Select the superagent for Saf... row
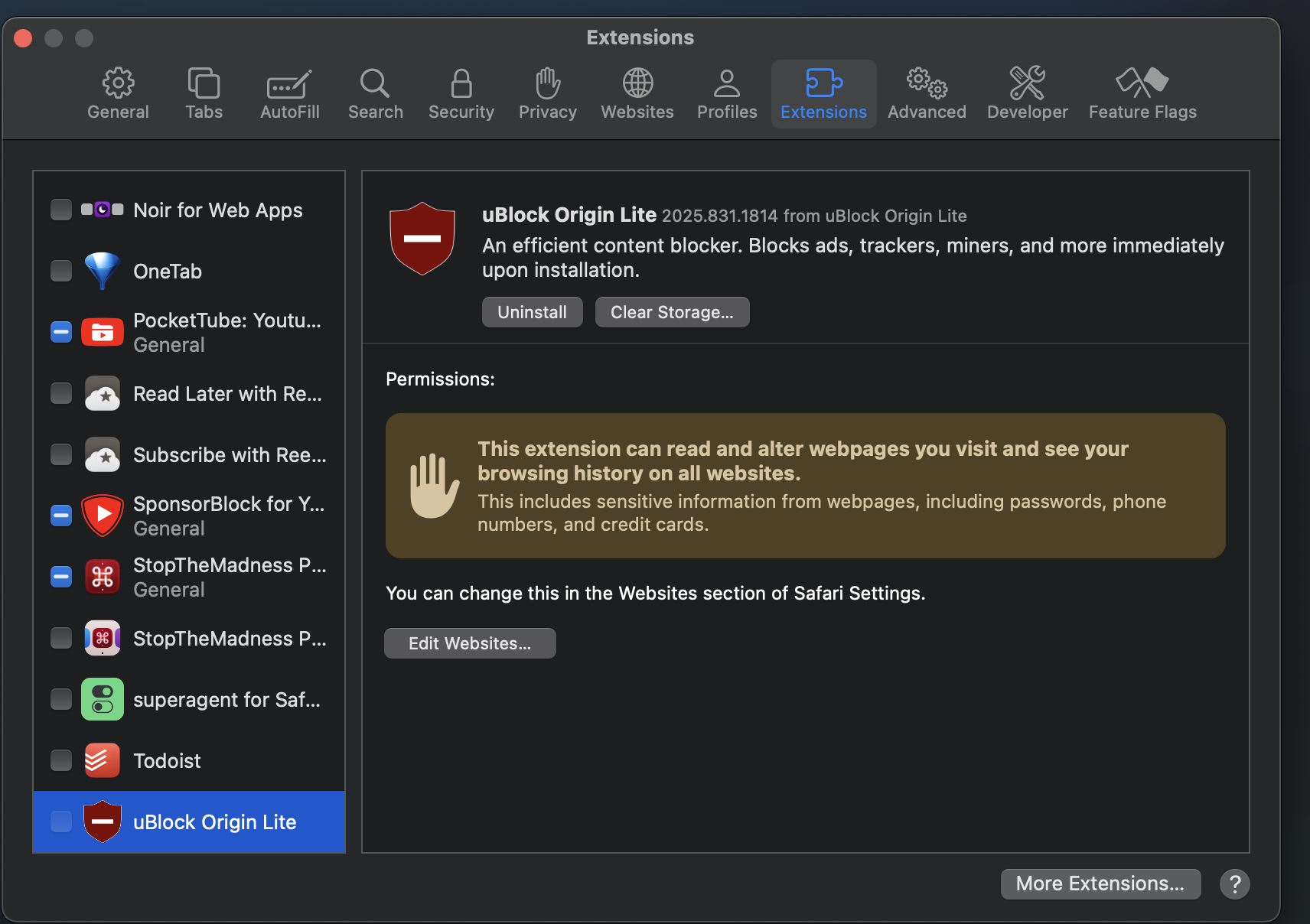The height and width of the screenshot is (924, 1310). click(x=189, y=699)
